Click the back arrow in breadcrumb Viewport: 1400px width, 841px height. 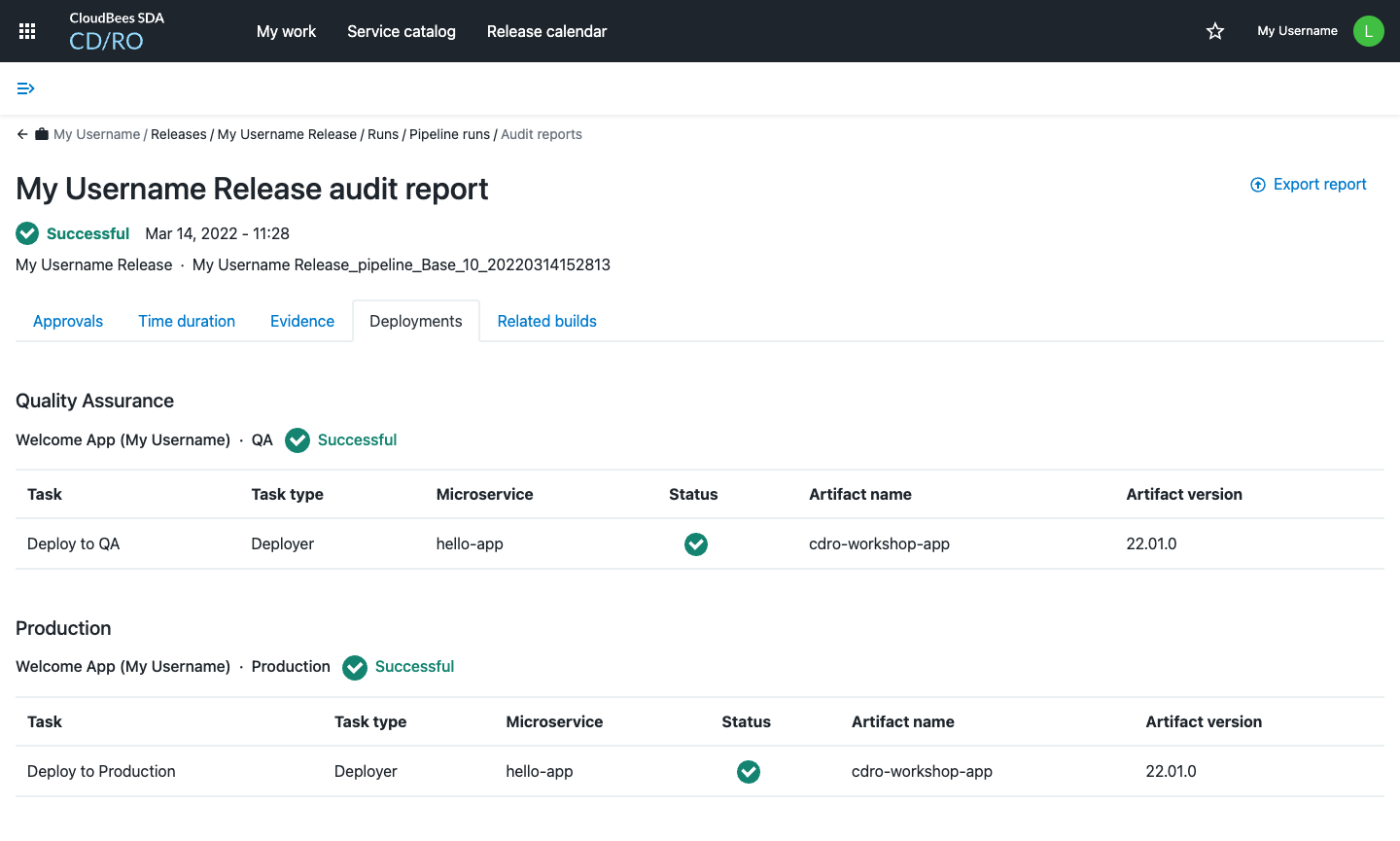point(22,134)
